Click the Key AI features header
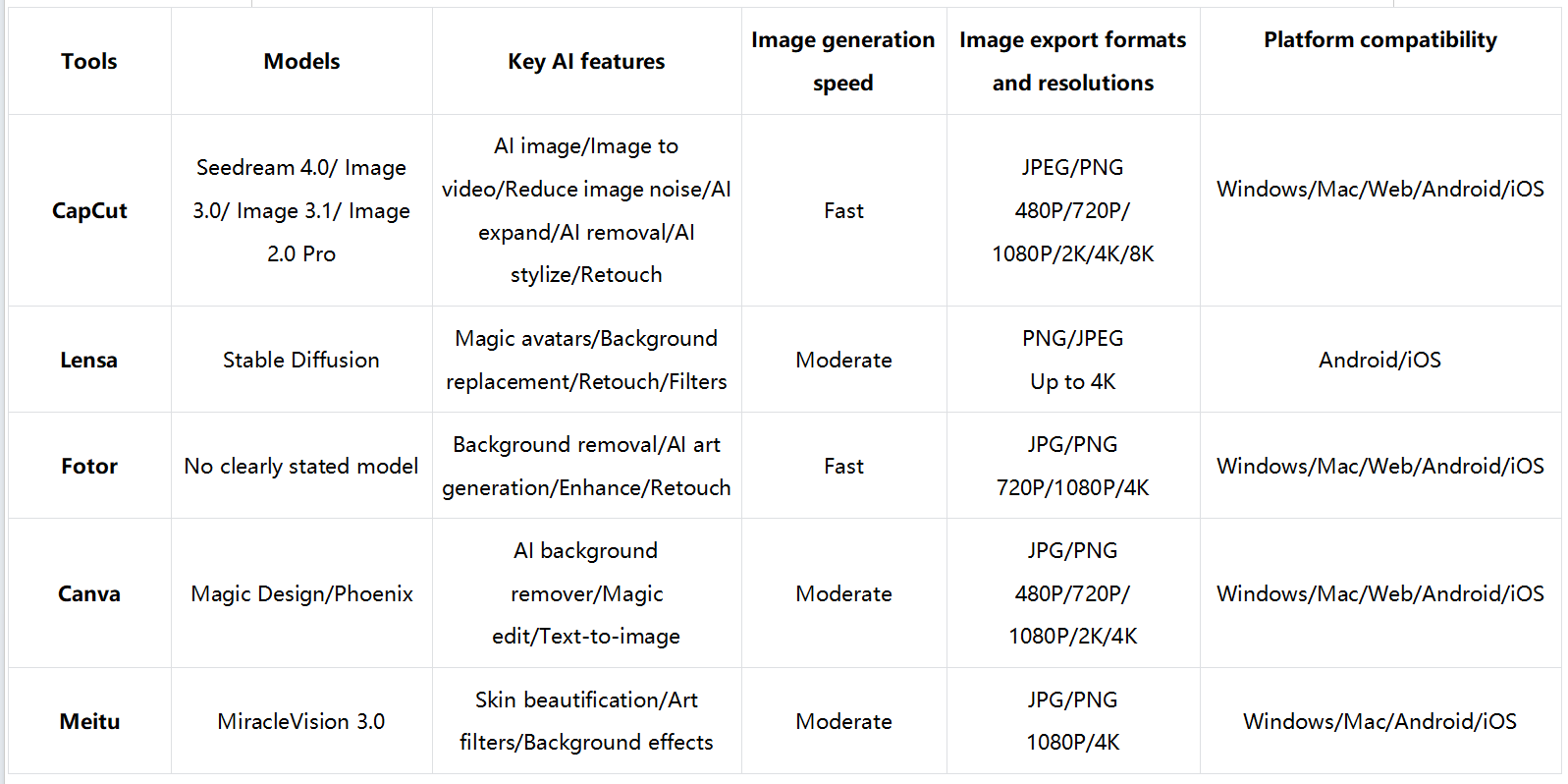Image resolution: width=1568 pixels, height=784 pixels. [586, 62]
